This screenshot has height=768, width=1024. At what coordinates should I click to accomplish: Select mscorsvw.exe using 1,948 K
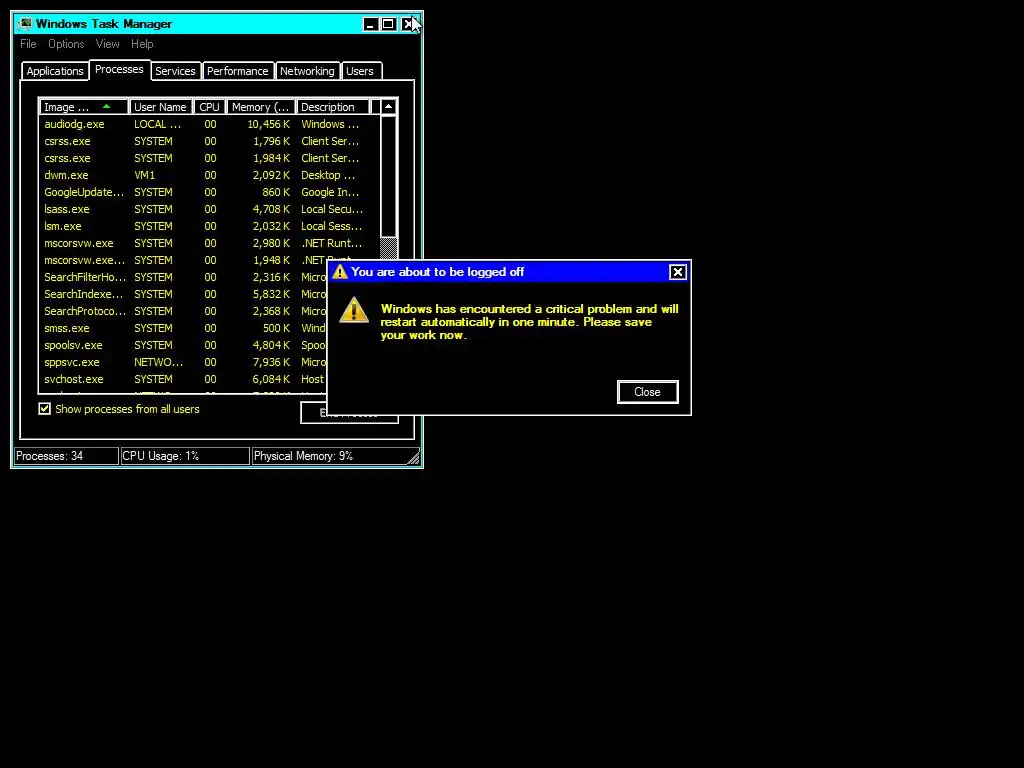coord(183,260)
